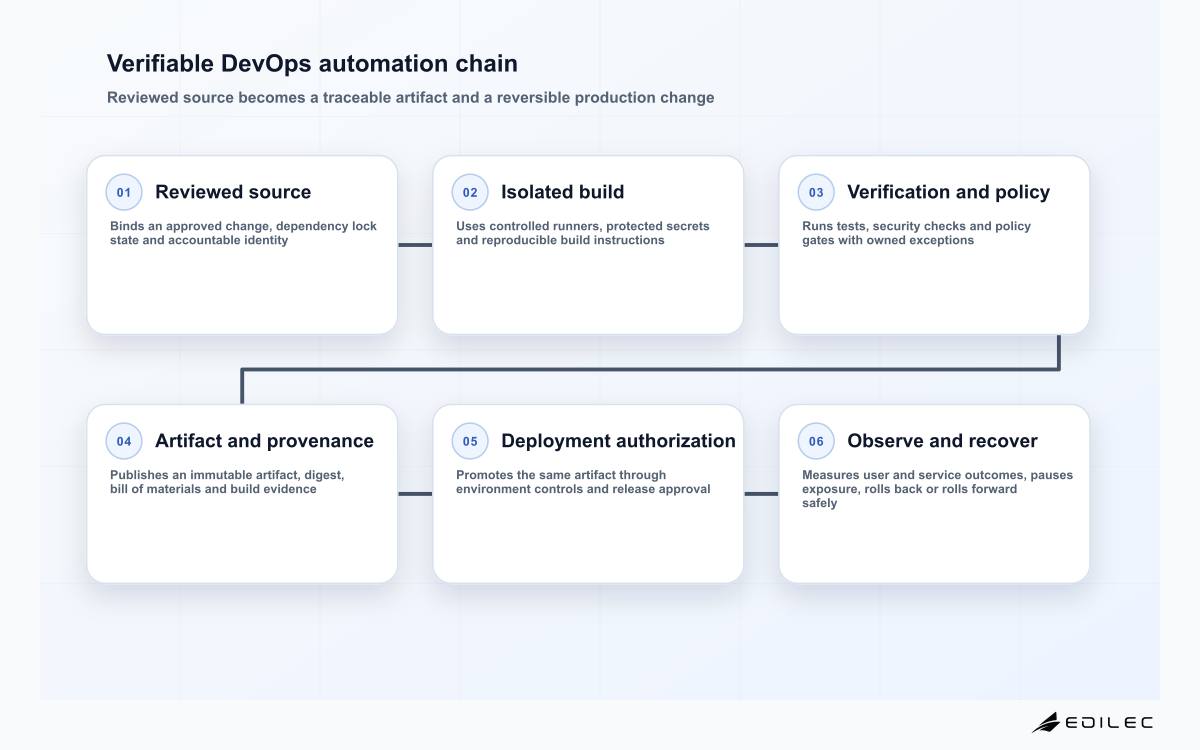Image resolution: width=1200 pixels, height=750 pixels.
Task: Click description 'Publishes an immutable artifact, digest'
Action: click(x=227, y=482)
